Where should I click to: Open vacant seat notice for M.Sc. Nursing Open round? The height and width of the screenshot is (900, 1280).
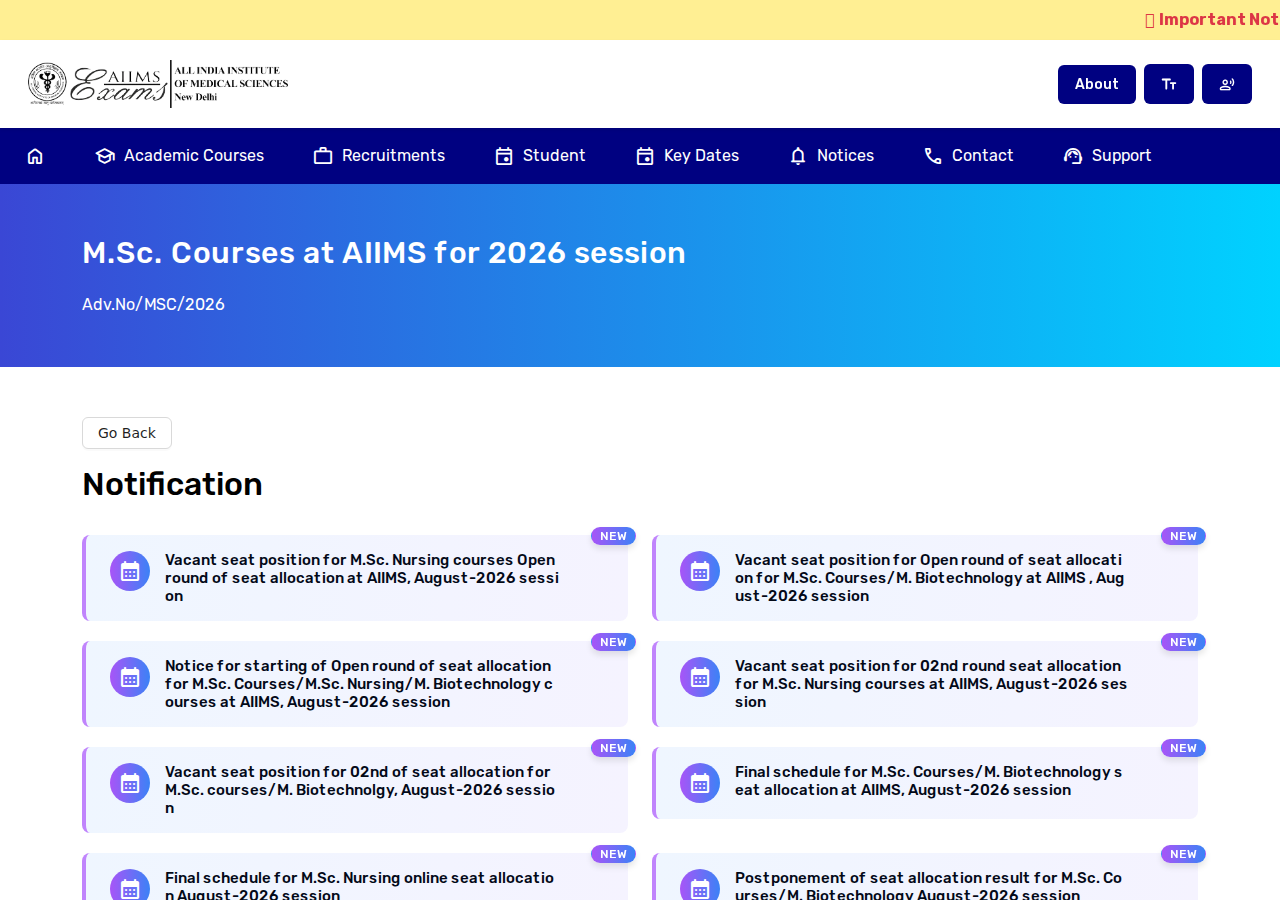click(x=355, y=578)
